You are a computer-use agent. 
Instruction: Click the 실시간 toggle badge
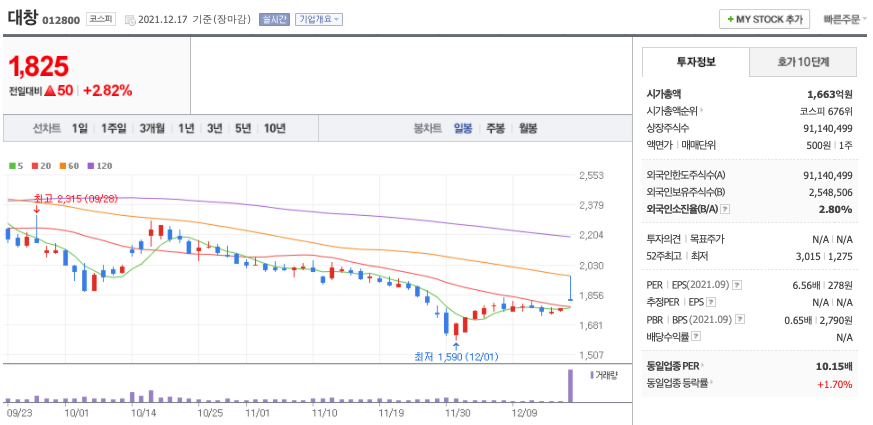pyautogui.click(x=274, y=19)
